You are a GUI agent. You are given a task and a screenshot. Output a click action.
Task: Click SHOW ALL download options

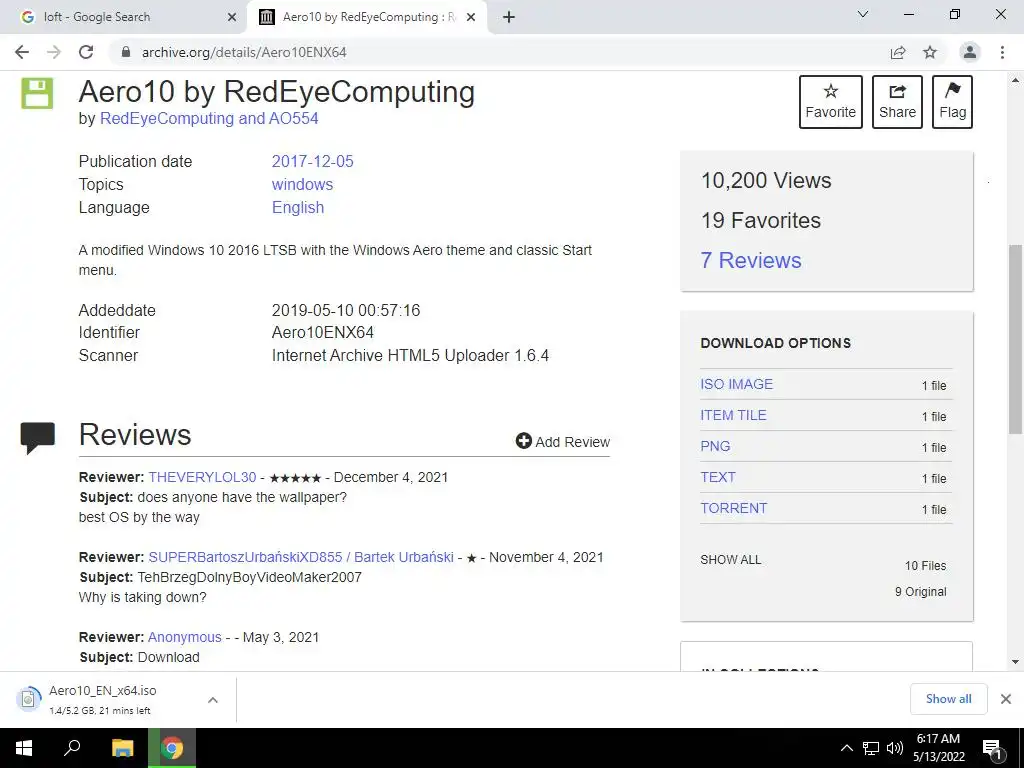(731, 560)
